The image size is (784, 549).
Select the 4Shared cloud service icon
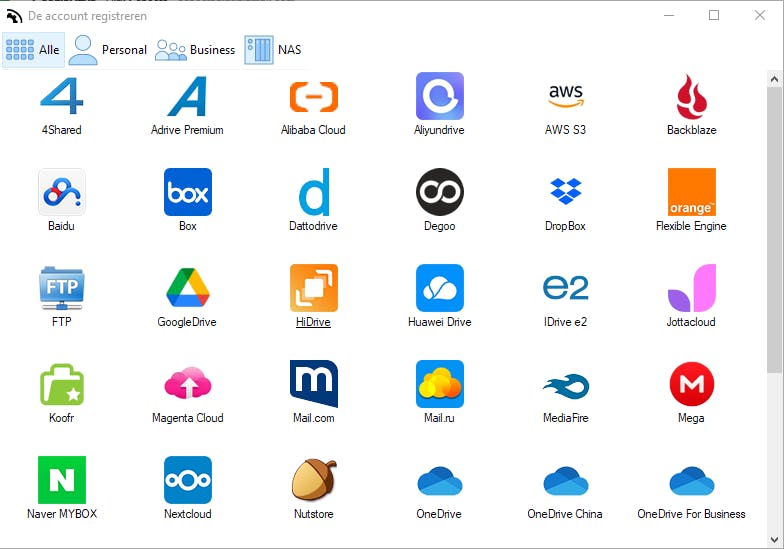62,96
